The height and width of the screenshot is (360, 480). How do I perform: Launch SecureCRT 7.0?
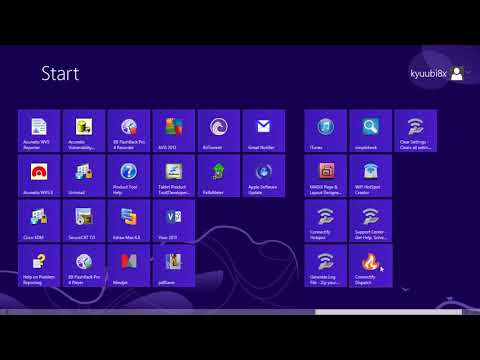coord(84,221)
